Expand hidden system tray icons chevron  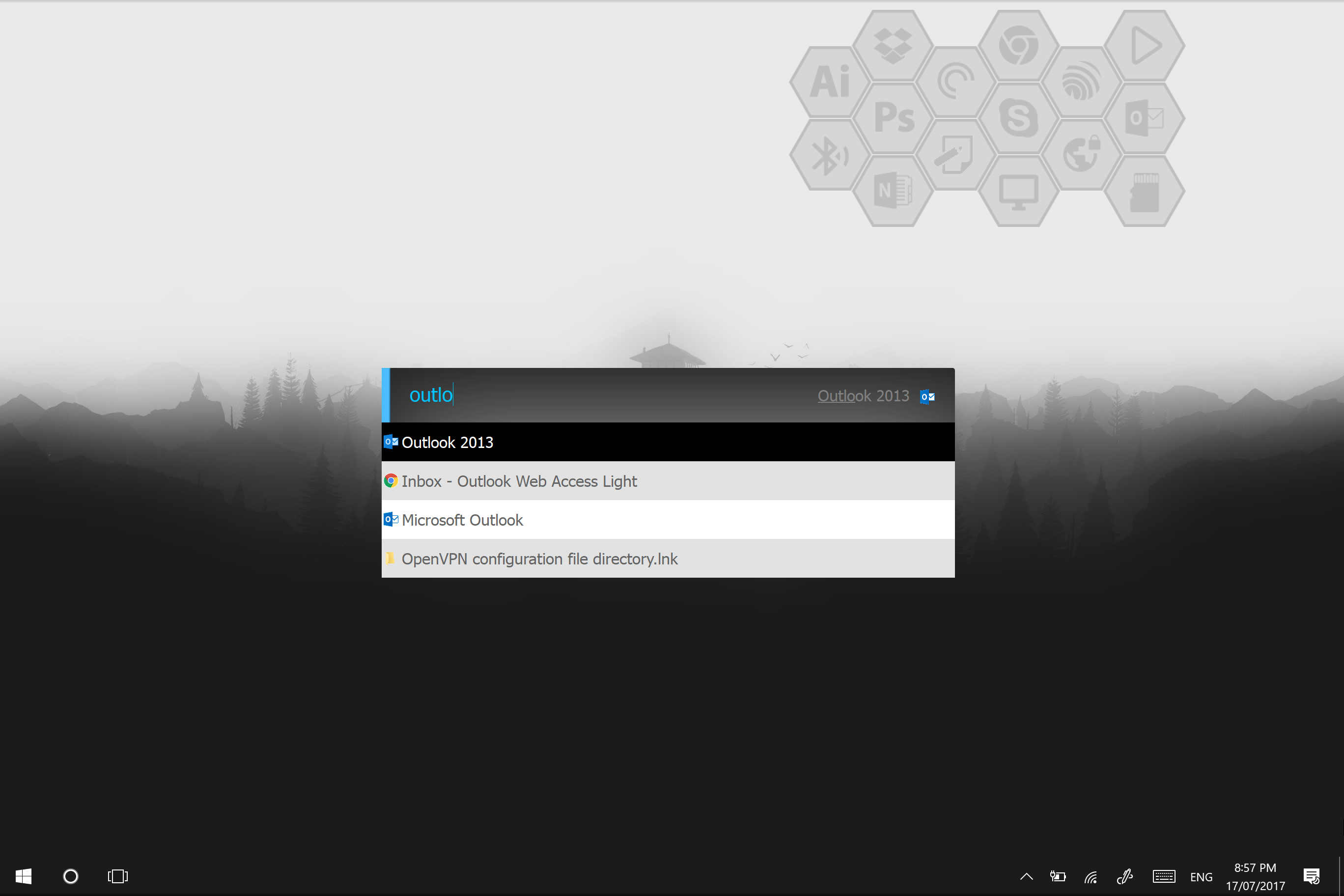click(x=1026, y=876)
